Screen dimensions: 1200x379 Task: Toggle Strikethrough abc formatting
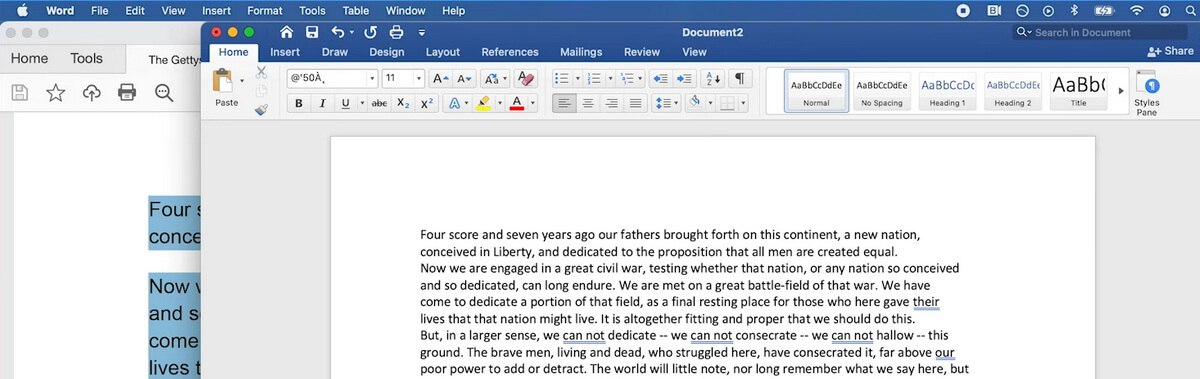[x=379, y=103]
